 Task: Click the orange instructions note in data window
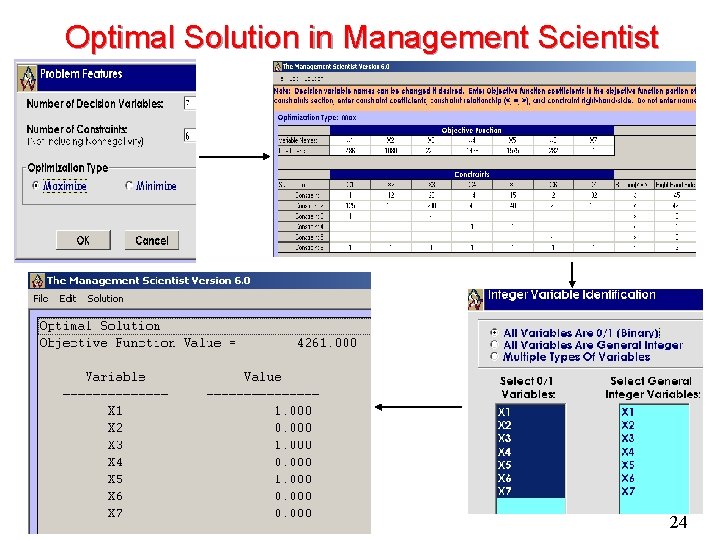click(x=485, y=96)
